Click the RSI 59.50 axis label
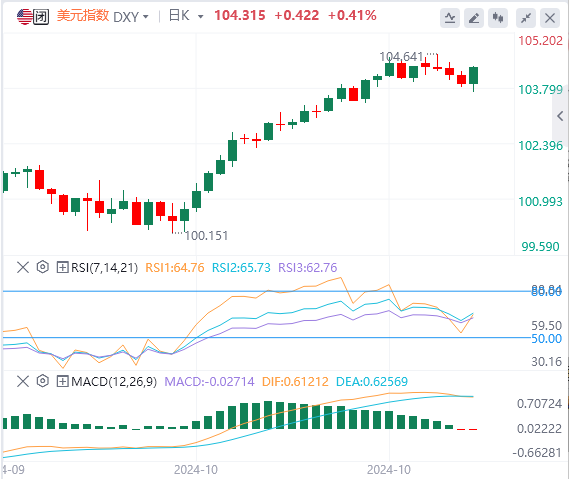This screenshot has width=569, height=479. (546, 326)
